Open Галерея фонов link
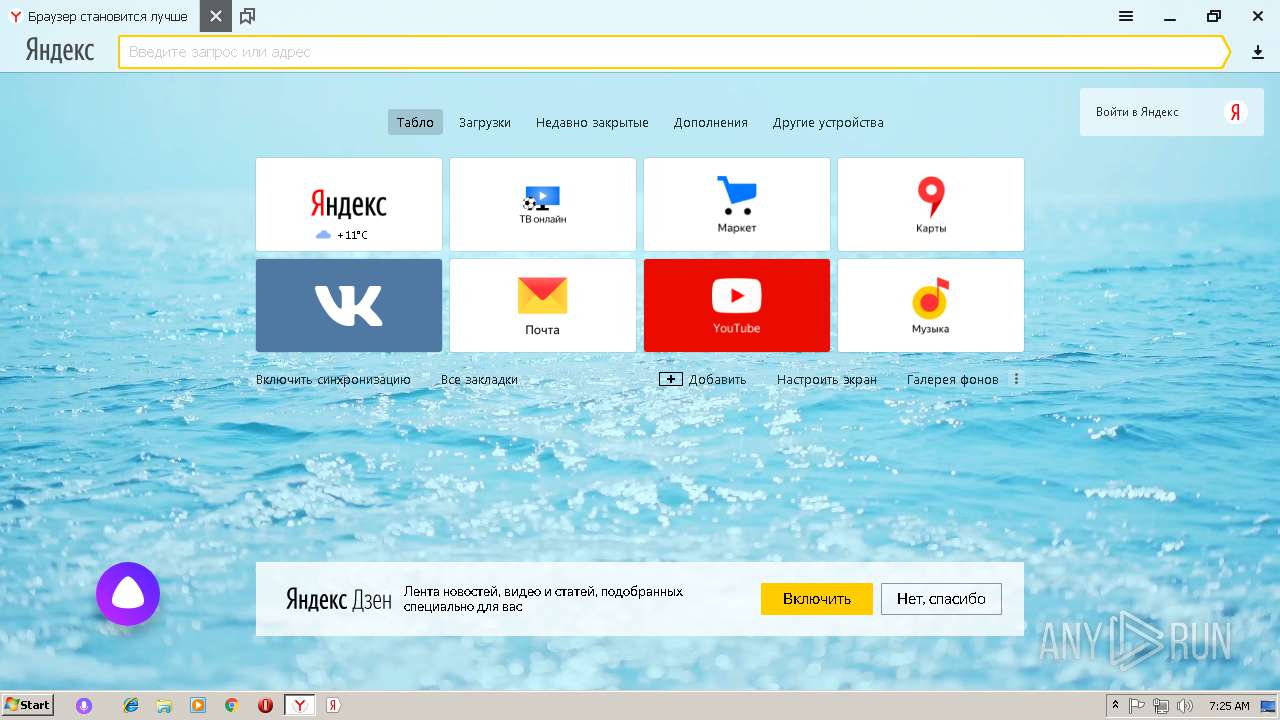 [x=953, y=379]
